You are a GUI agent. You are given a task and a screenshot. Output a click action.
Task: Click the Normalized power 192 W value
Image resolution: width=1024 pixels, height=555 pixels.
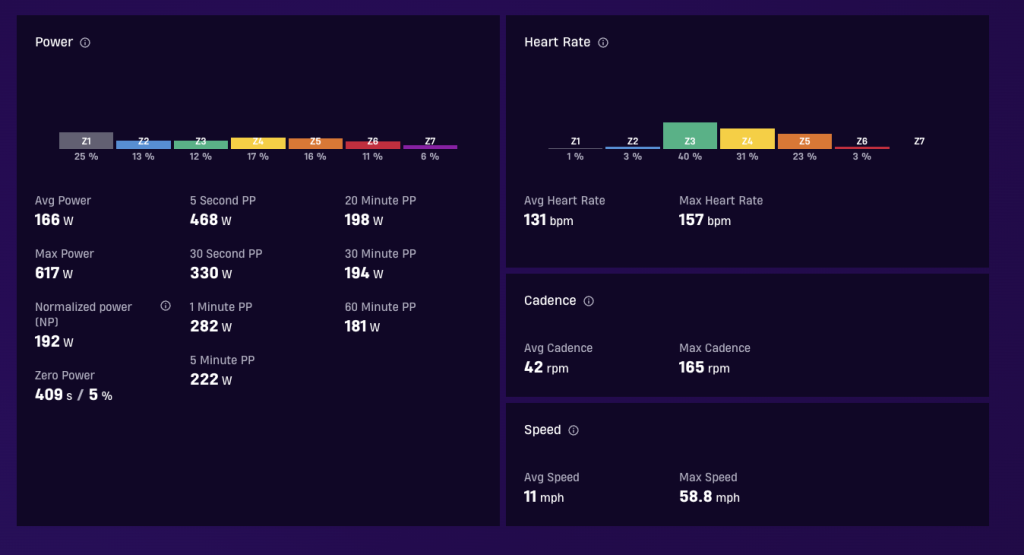54,341
